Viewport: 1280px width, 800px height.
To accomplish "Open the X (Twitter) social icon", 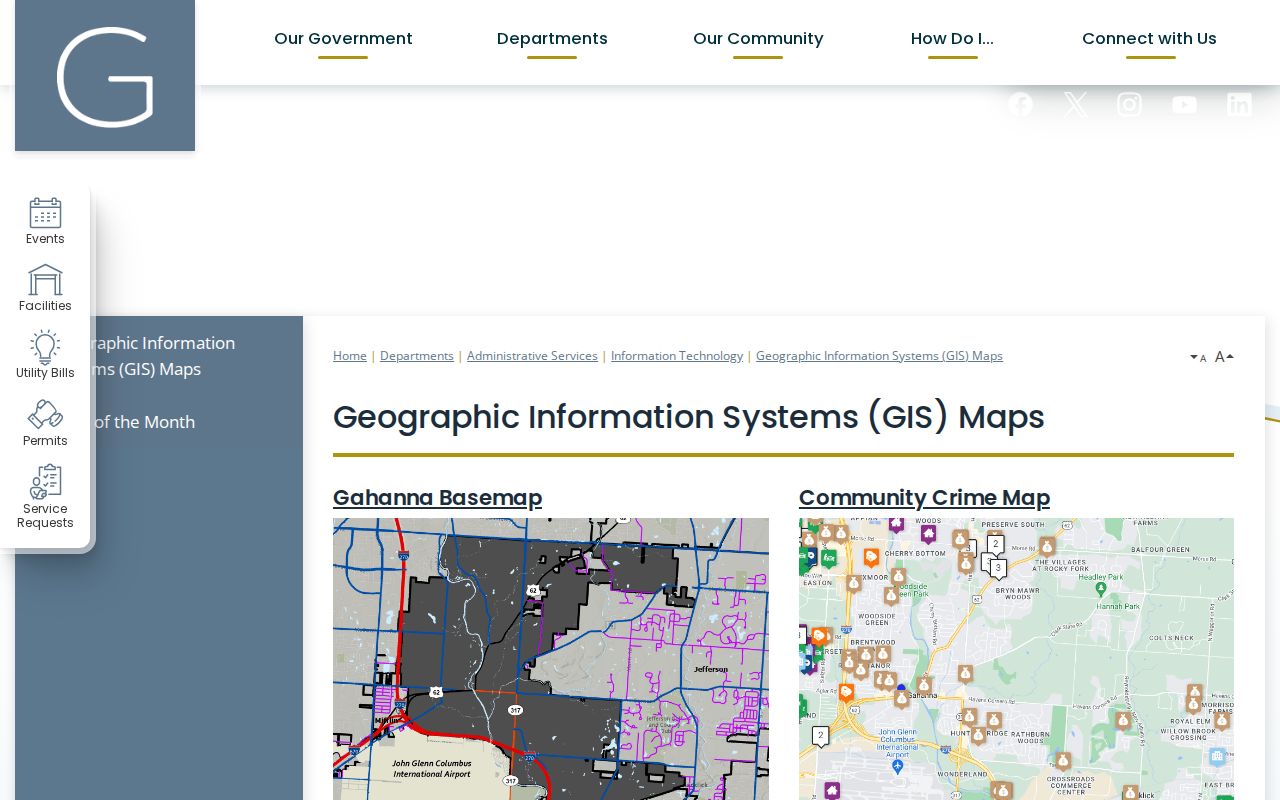I will (x=1075, y=104).
